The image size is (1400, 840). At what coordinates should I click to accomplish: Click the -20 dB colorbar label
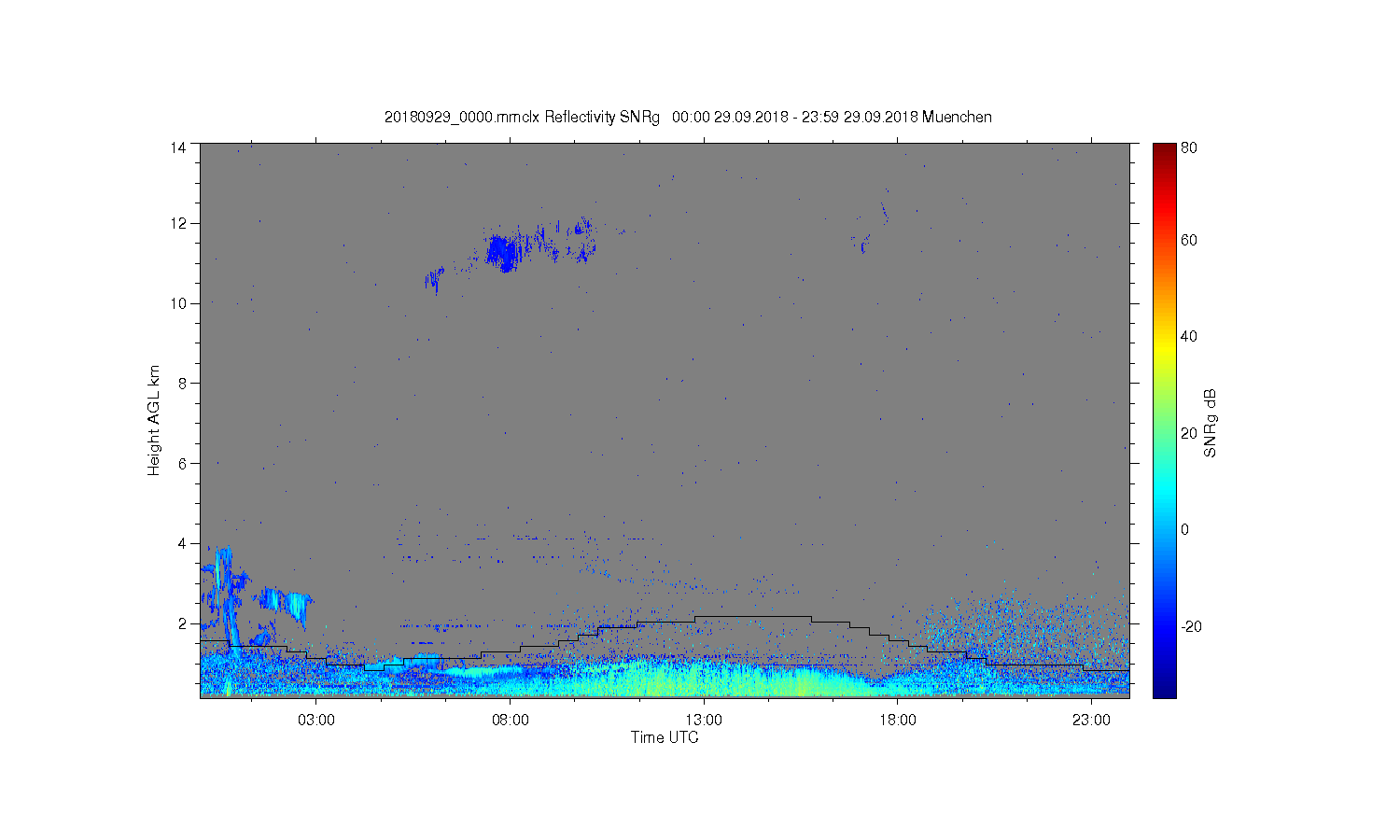pyautogui.click(x=1191, y=626)
